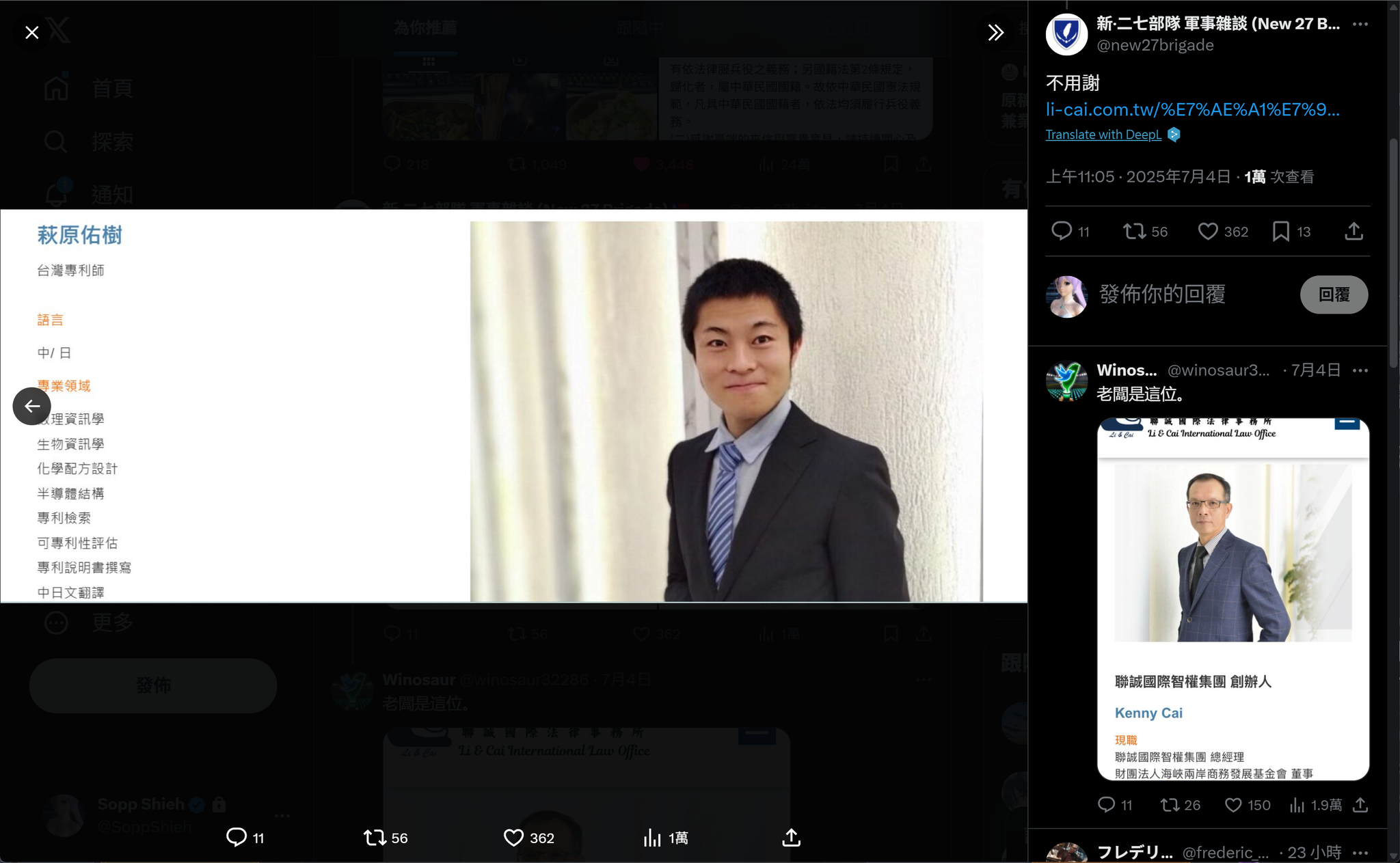The height and width of the screenshot is (863, 1400).
Task: Click Kenny Cai name in reply image
Action: tap(1148, 713)
